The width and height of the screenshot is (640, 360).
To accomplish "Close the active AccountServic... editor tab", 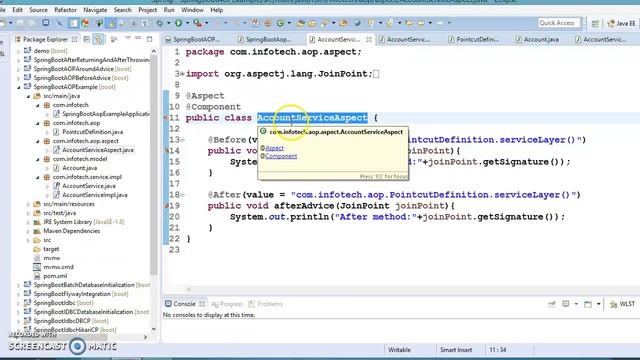I will pyautogui.click(x=369, y=39).
